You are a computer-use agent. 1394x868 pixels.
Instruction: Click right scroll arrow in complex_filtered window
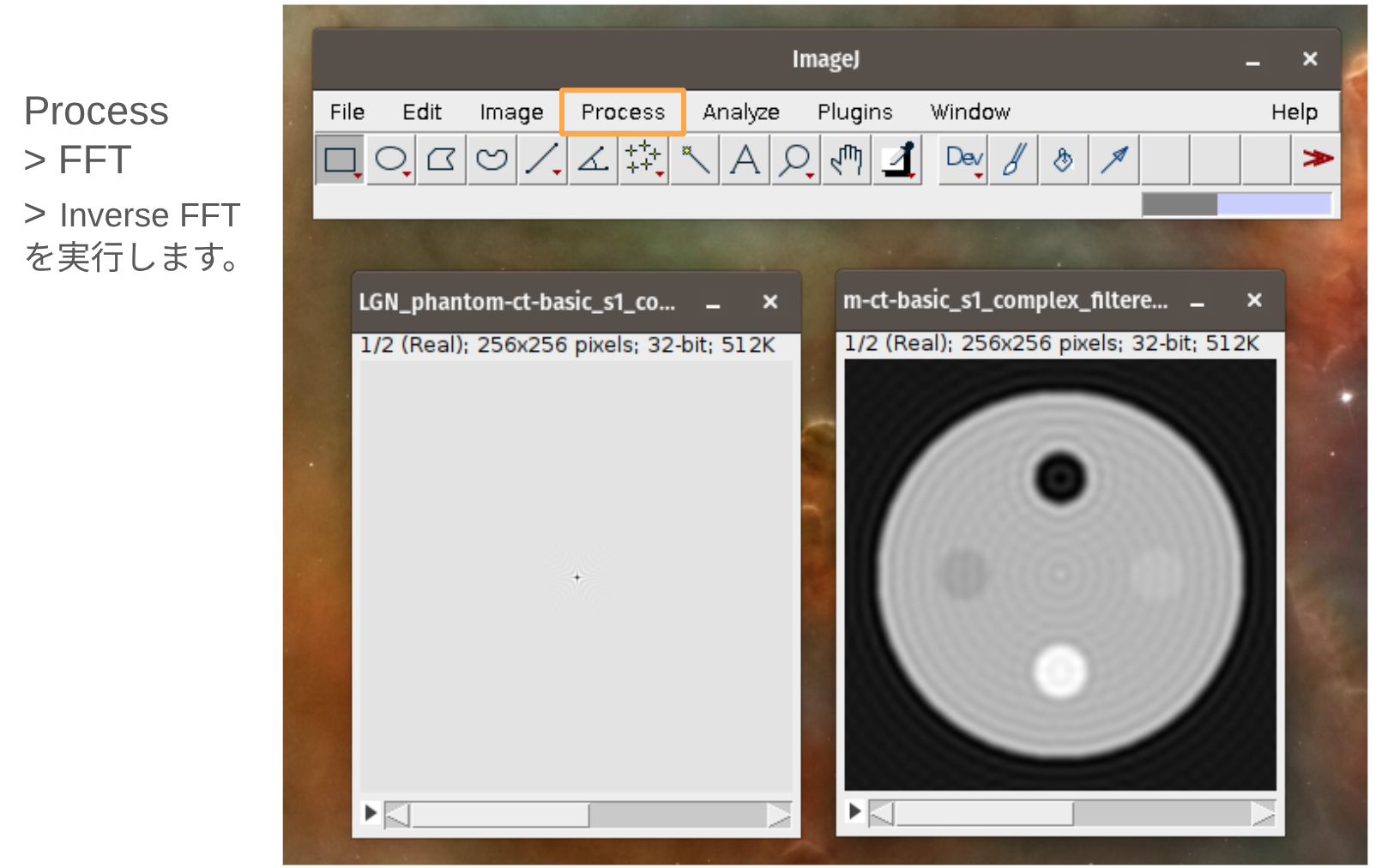(1263, 813)
